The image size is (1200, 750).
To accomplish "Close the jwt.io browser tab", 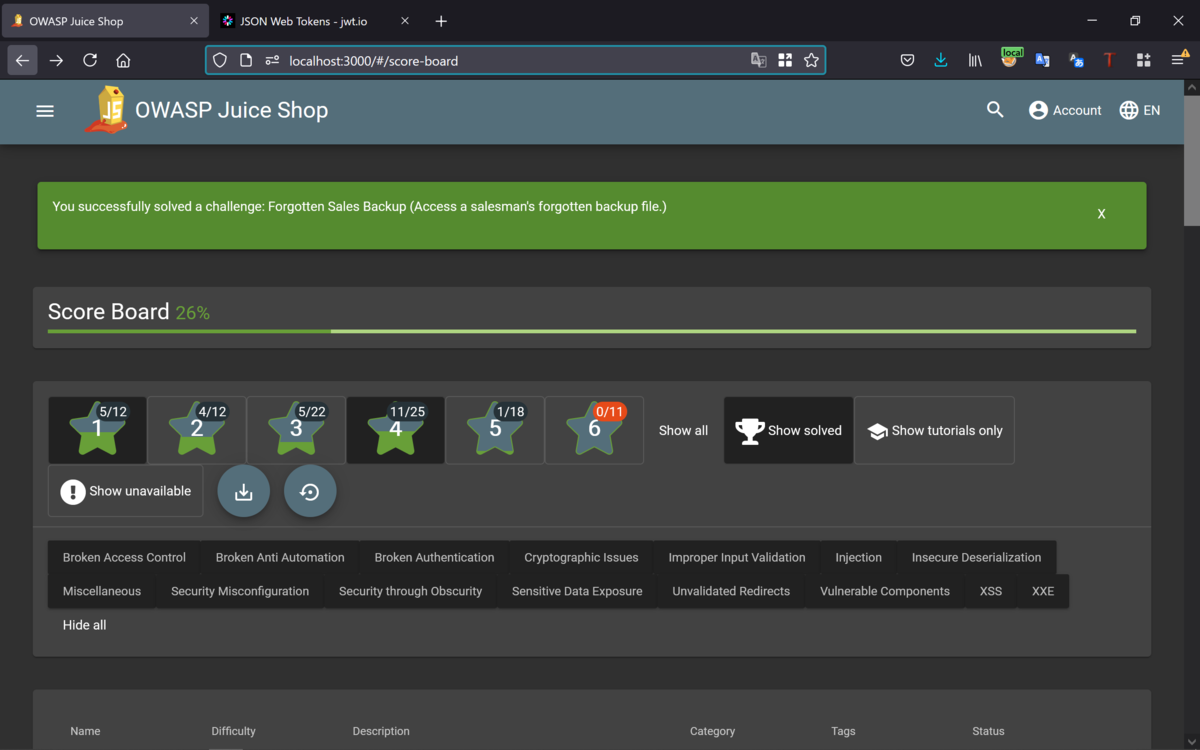I will pyautogui.click(x=405, y=21).
